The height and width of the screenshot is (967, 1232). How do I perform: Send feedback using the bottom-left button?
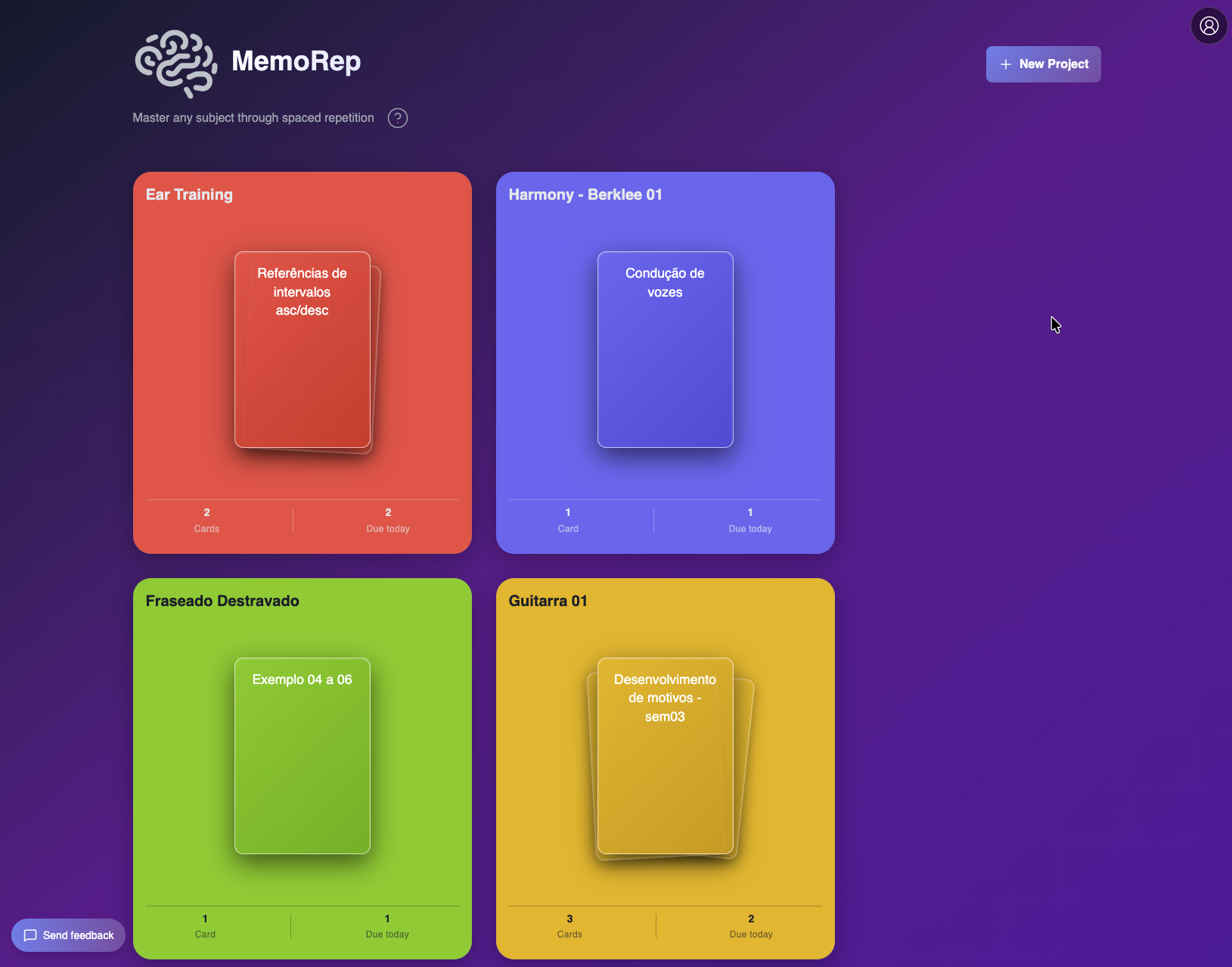coord(68,935)
